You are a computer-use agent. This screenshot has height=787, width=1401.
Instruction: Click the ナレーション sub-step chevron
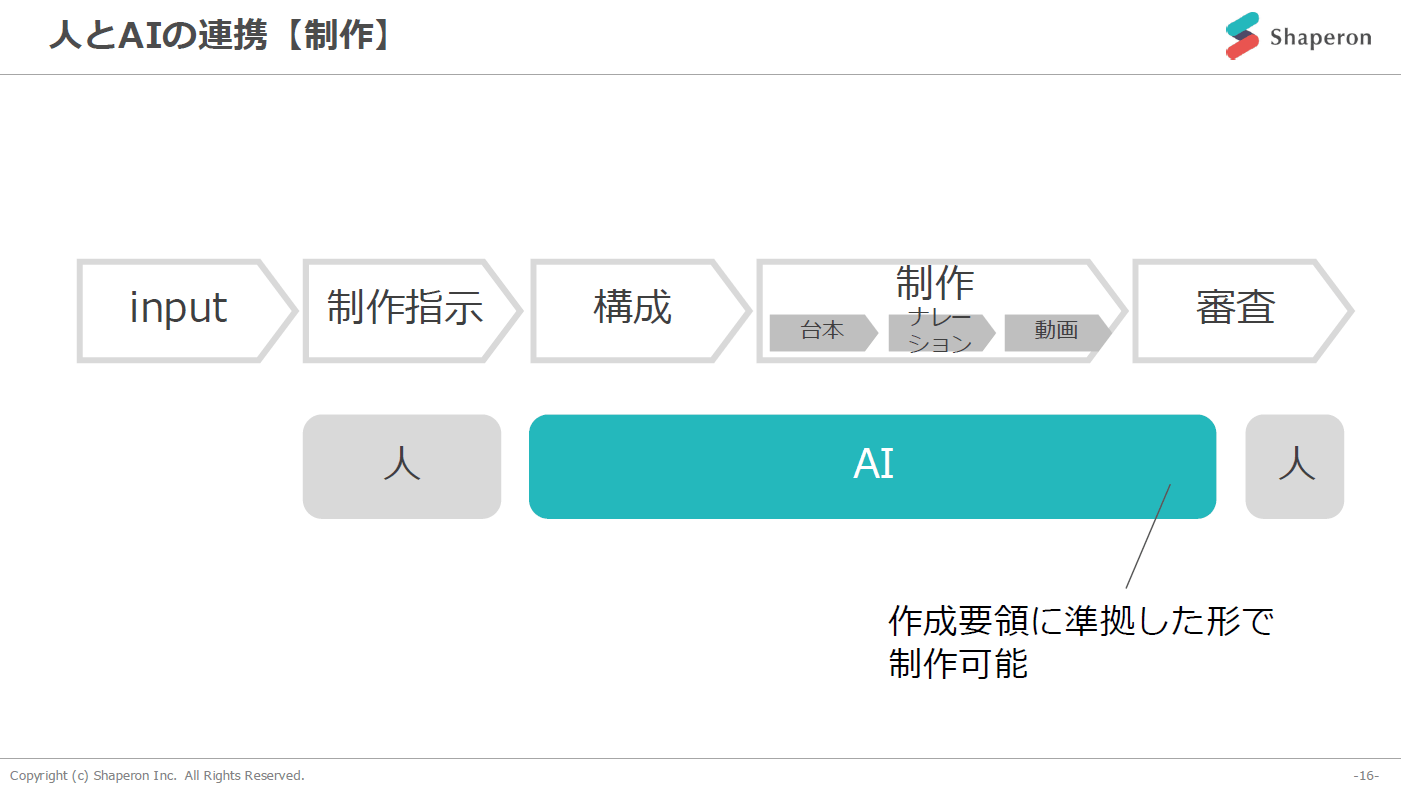940,332
